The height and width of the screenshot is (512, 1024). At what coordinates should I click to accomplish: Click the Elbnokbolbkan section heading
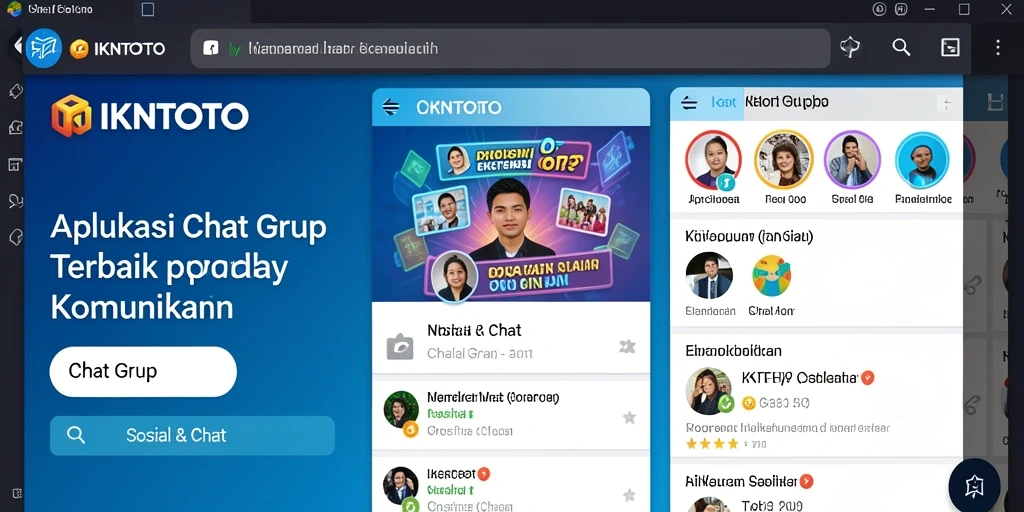point(733,351)
